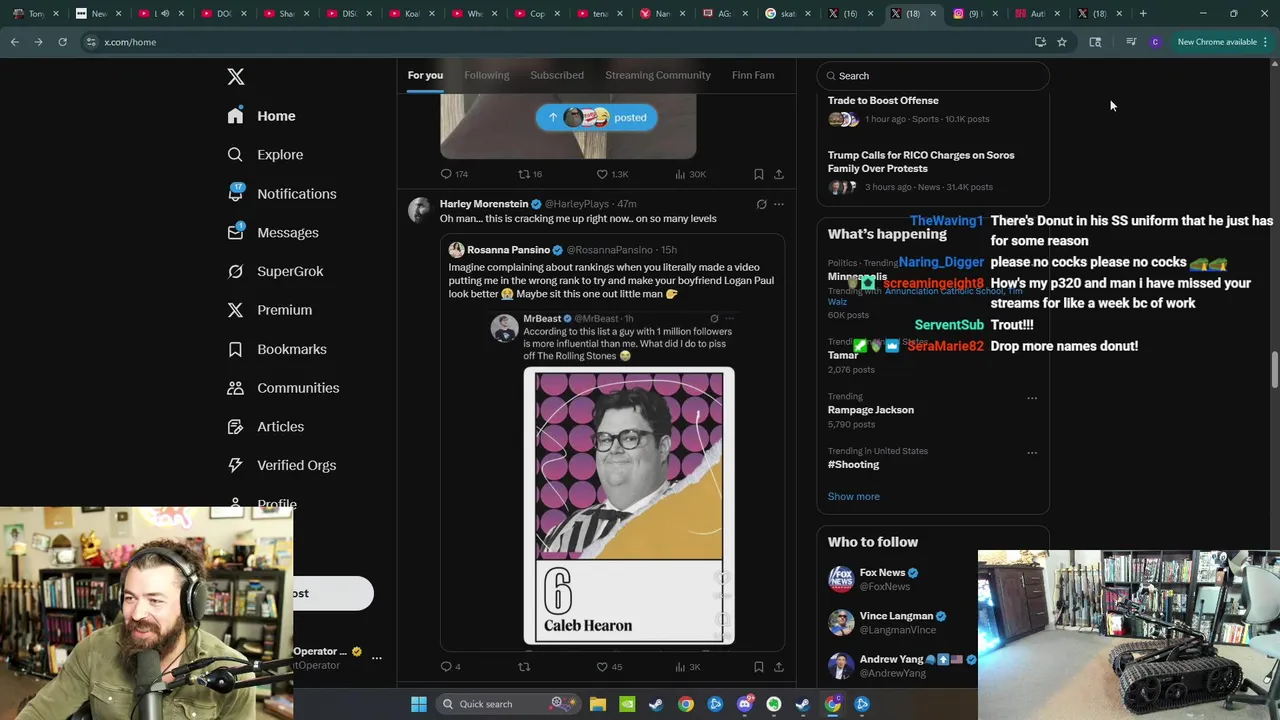Share Harley Morenstein's post
Viewport: 1280px width, 720px height.
tap(779, 667)
